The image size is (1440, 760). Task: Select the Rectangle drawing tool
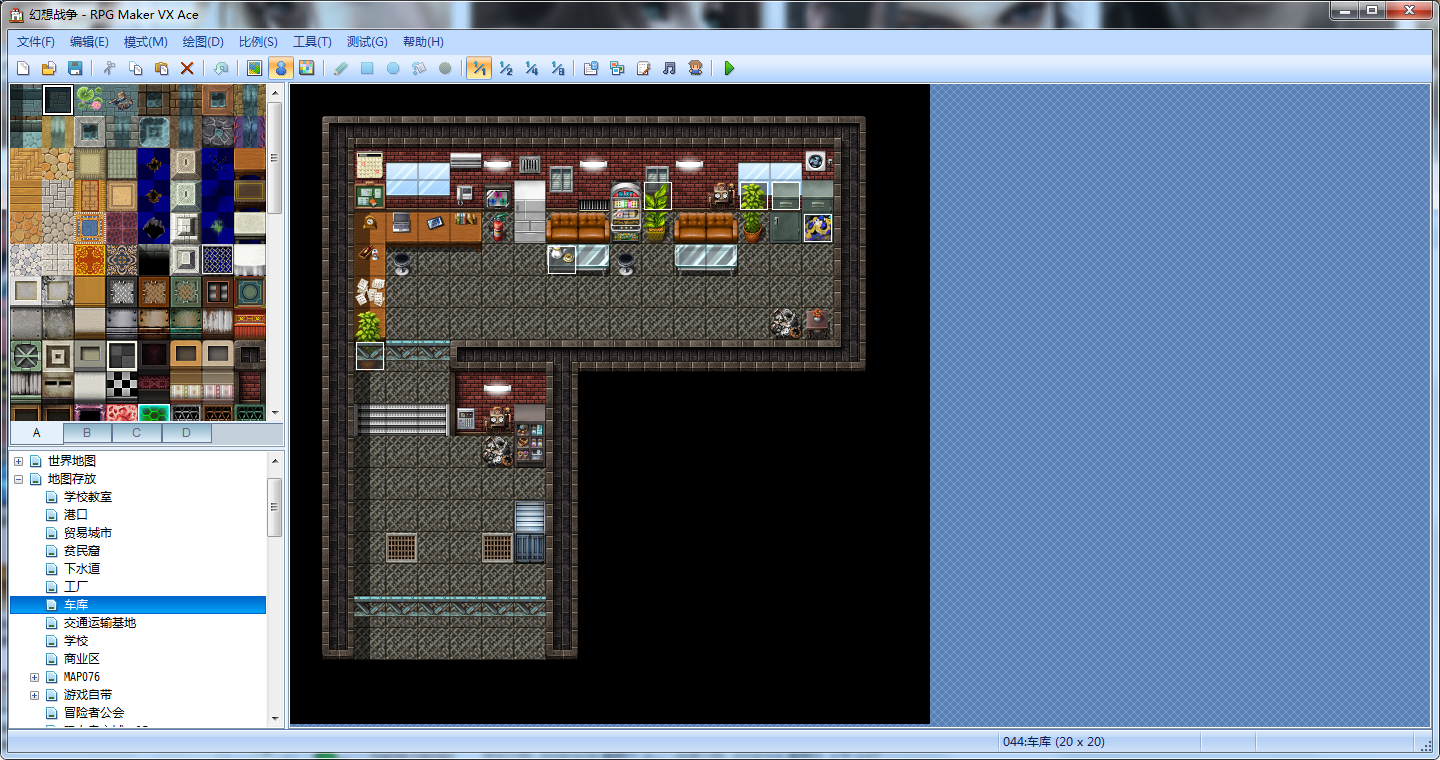367,68
